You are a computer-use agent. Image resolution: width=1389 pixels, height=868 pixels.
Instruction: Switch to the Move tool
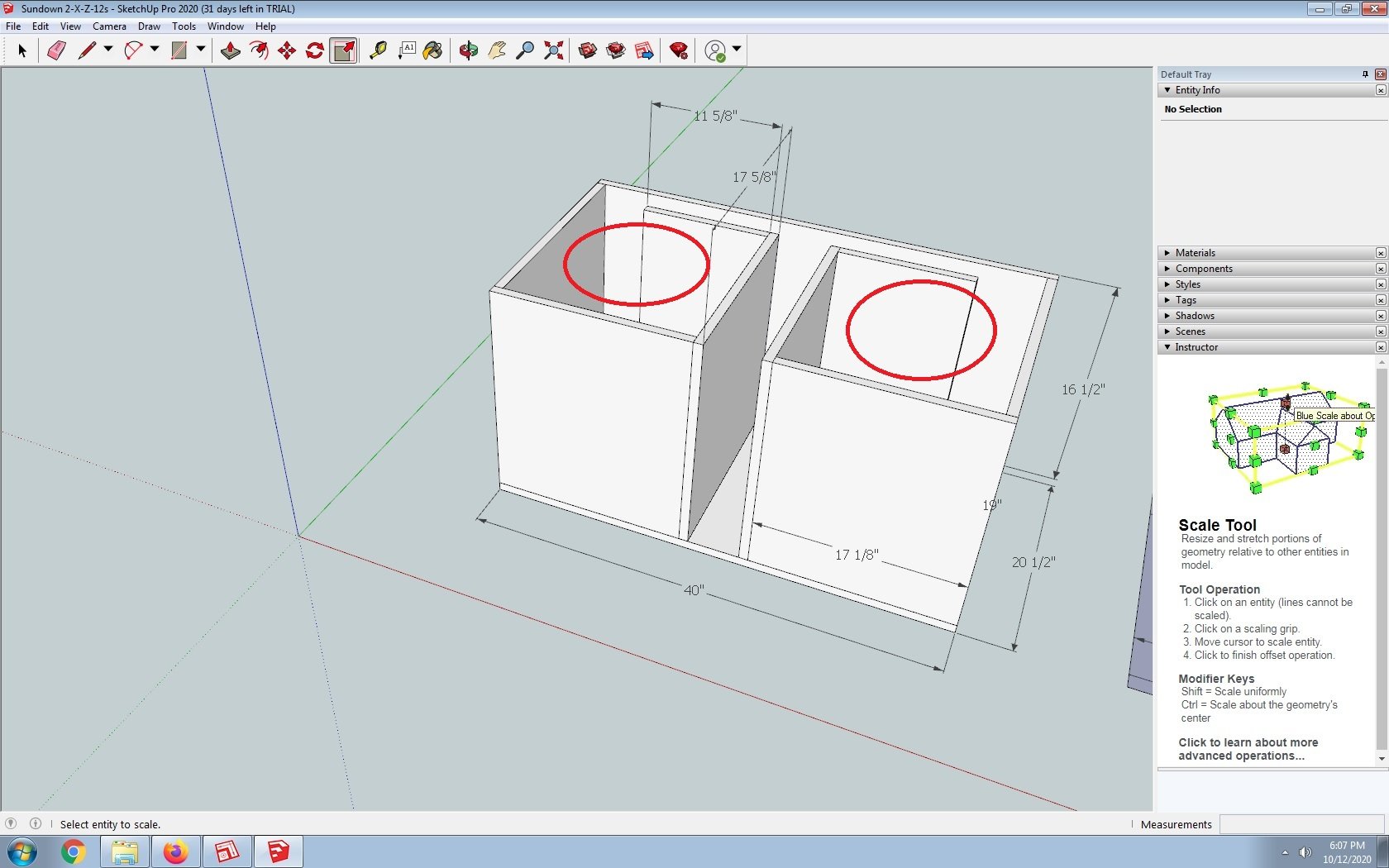[x=287, y=50]
